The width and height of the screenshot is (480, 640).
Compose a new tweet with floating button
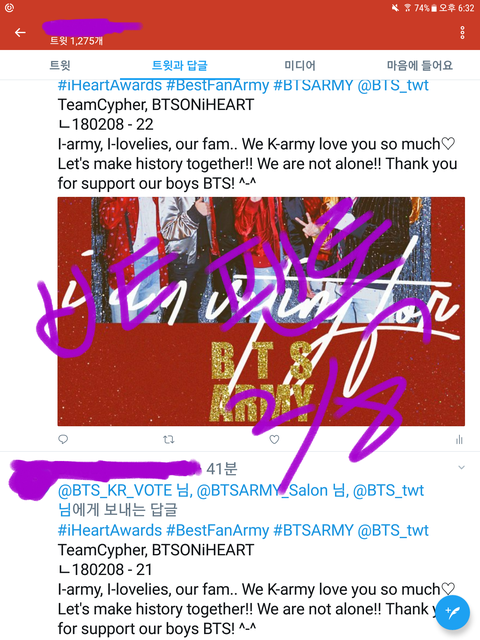click(453, 612)
